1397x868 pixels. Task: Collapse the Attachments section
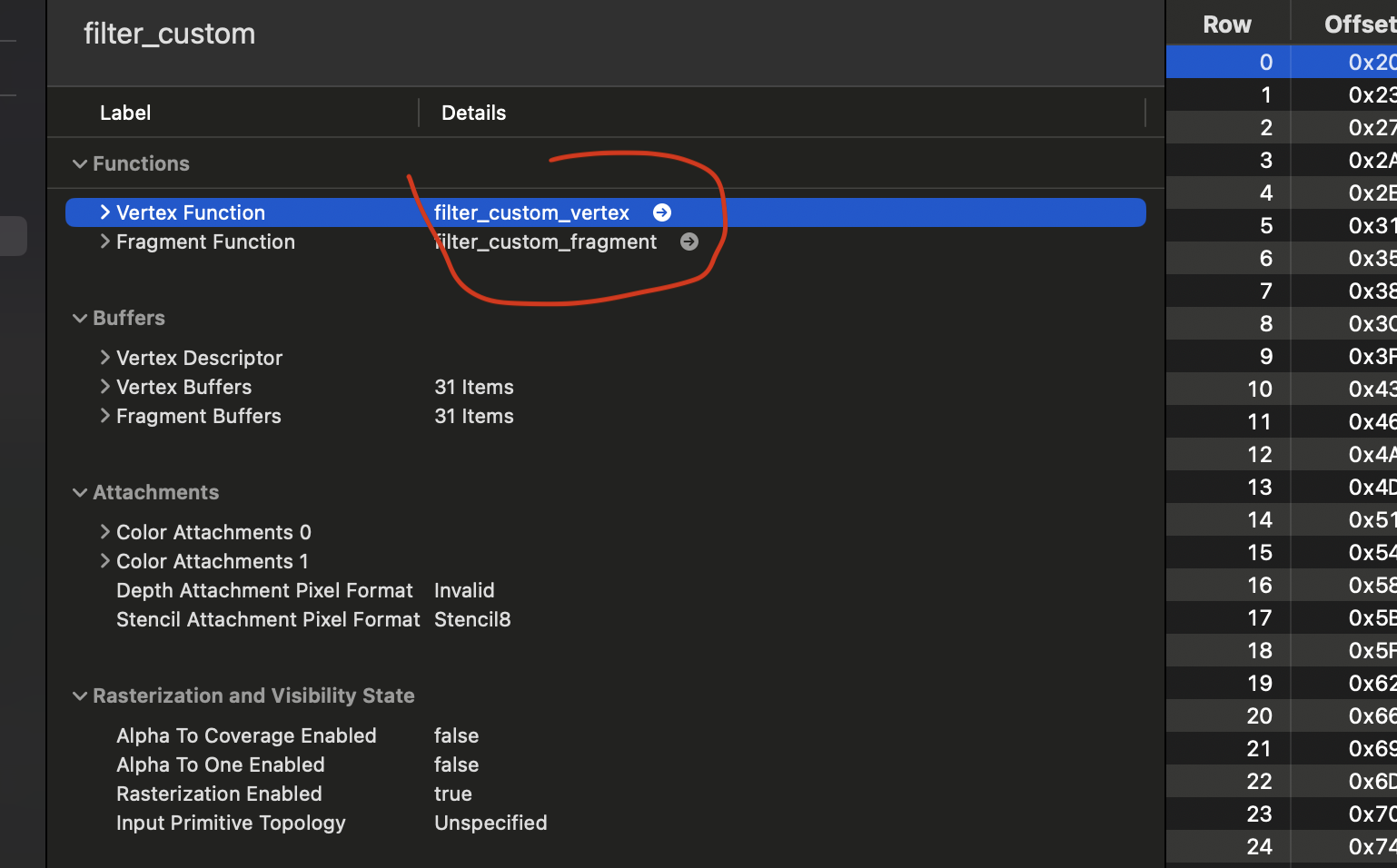[x=80, y=492]
